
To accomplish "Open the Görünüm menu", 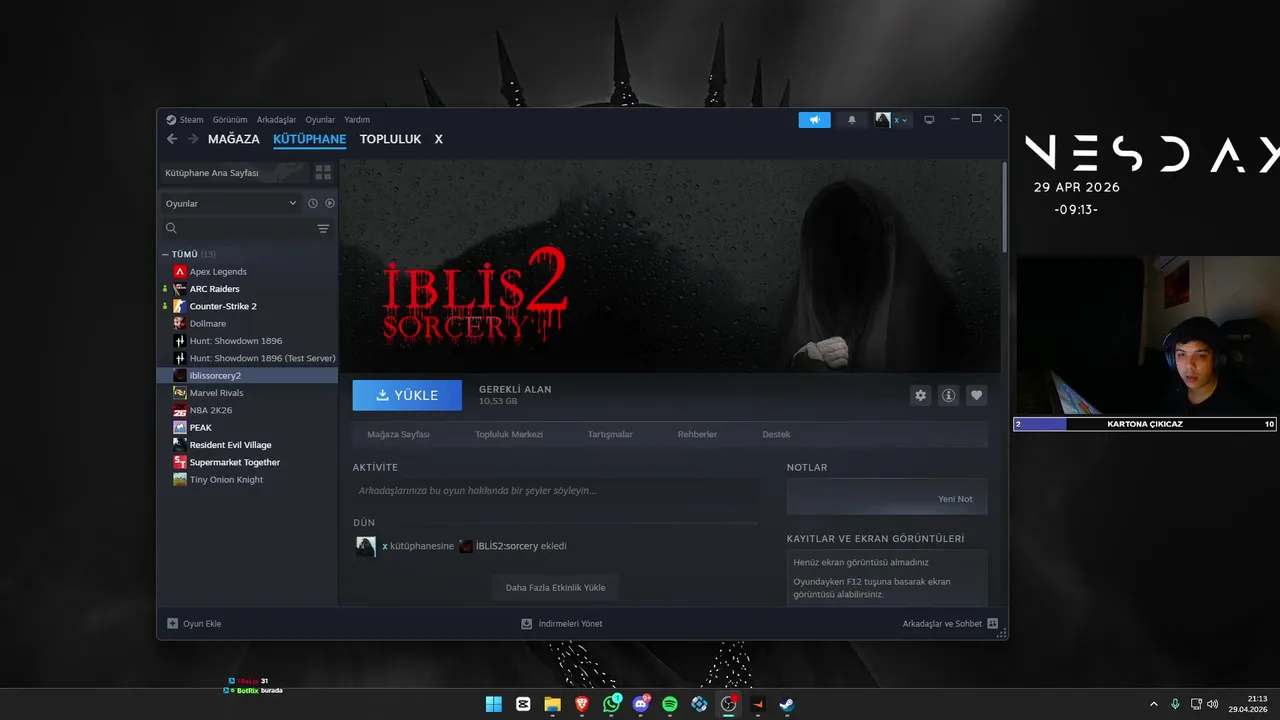I will pyautogui.click(x=230, y=119).
